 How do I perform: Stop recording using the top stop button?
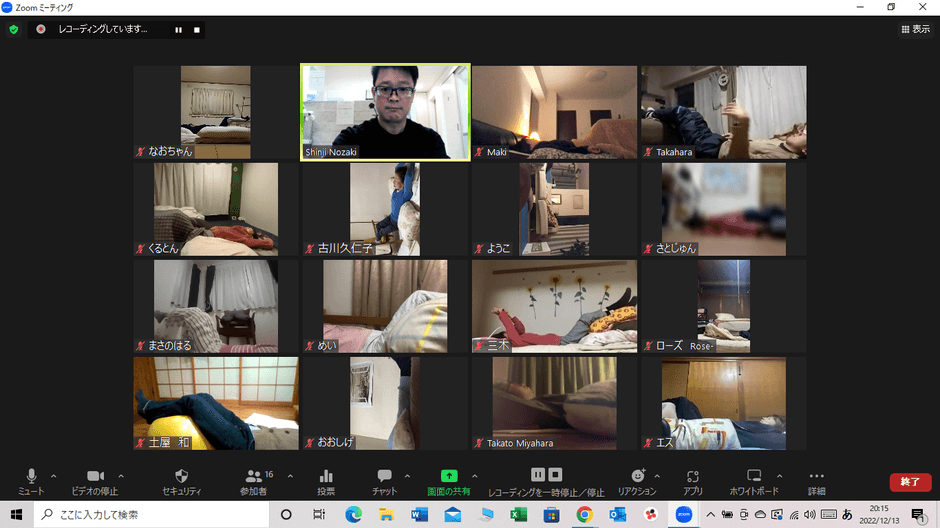[197, 29]
